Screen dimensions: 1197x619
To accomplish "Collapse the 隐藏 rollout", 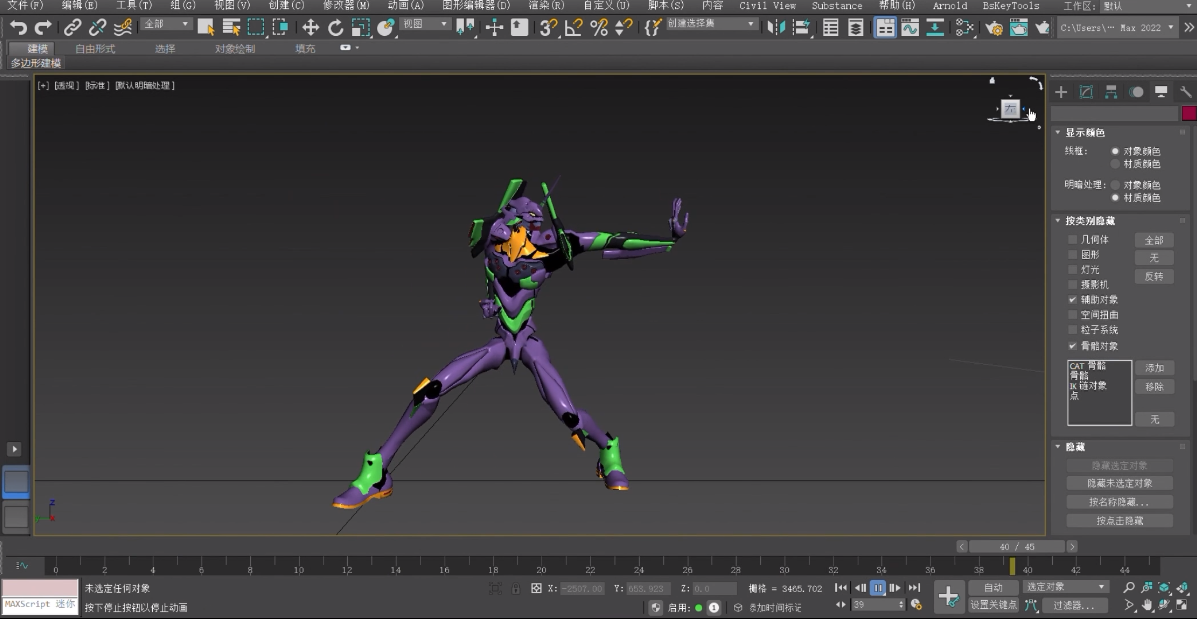I will (x=1058, y=447).
